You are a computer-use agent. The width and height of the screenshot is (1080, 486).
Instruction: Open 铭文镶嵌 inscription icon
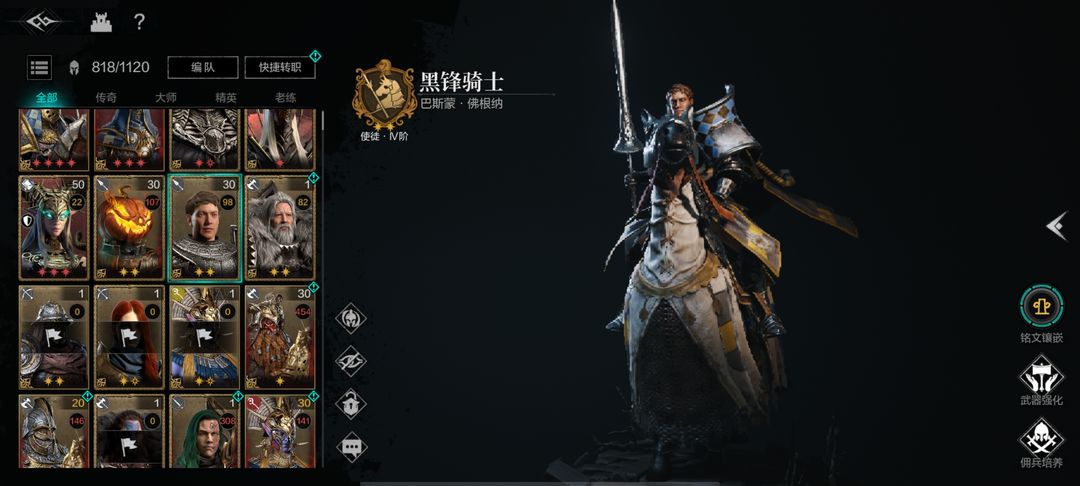pyautogui.click(x=1041, y=306)
